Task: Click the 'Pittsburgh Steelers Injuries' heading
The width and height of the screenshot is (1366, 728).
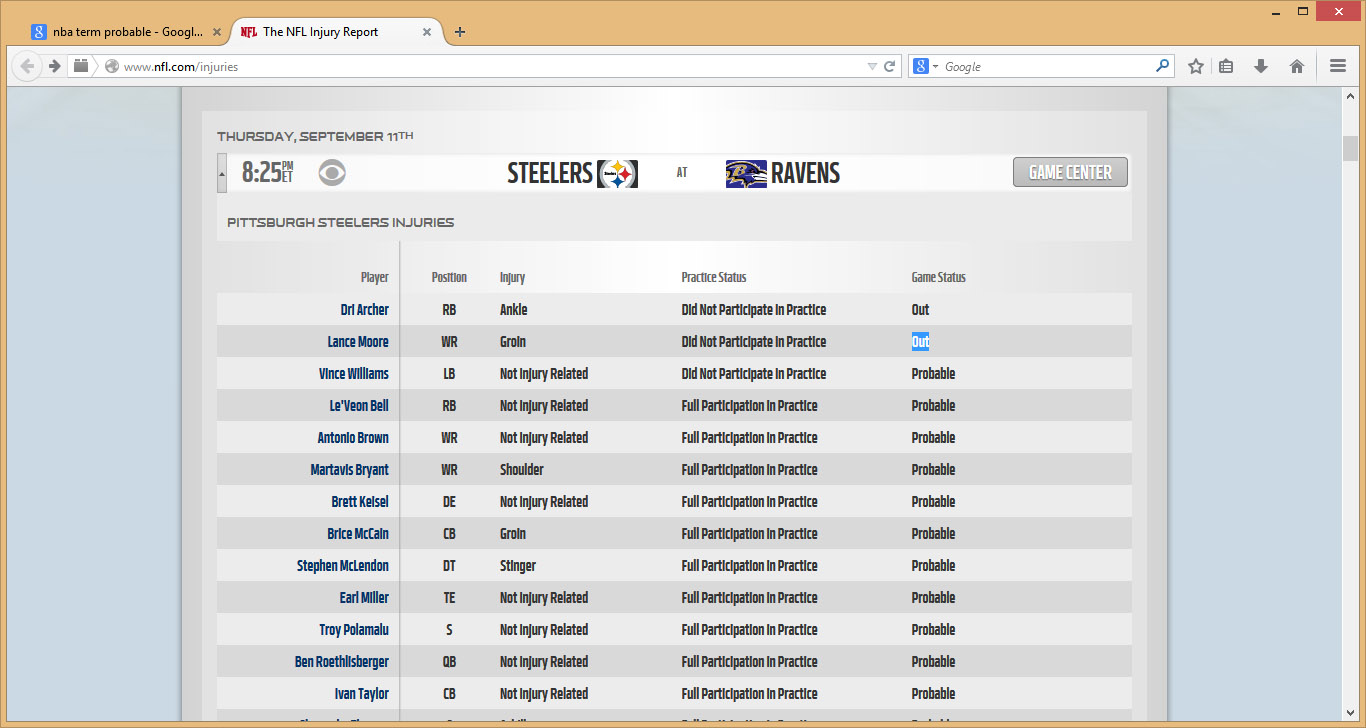Action: (340, 222)
